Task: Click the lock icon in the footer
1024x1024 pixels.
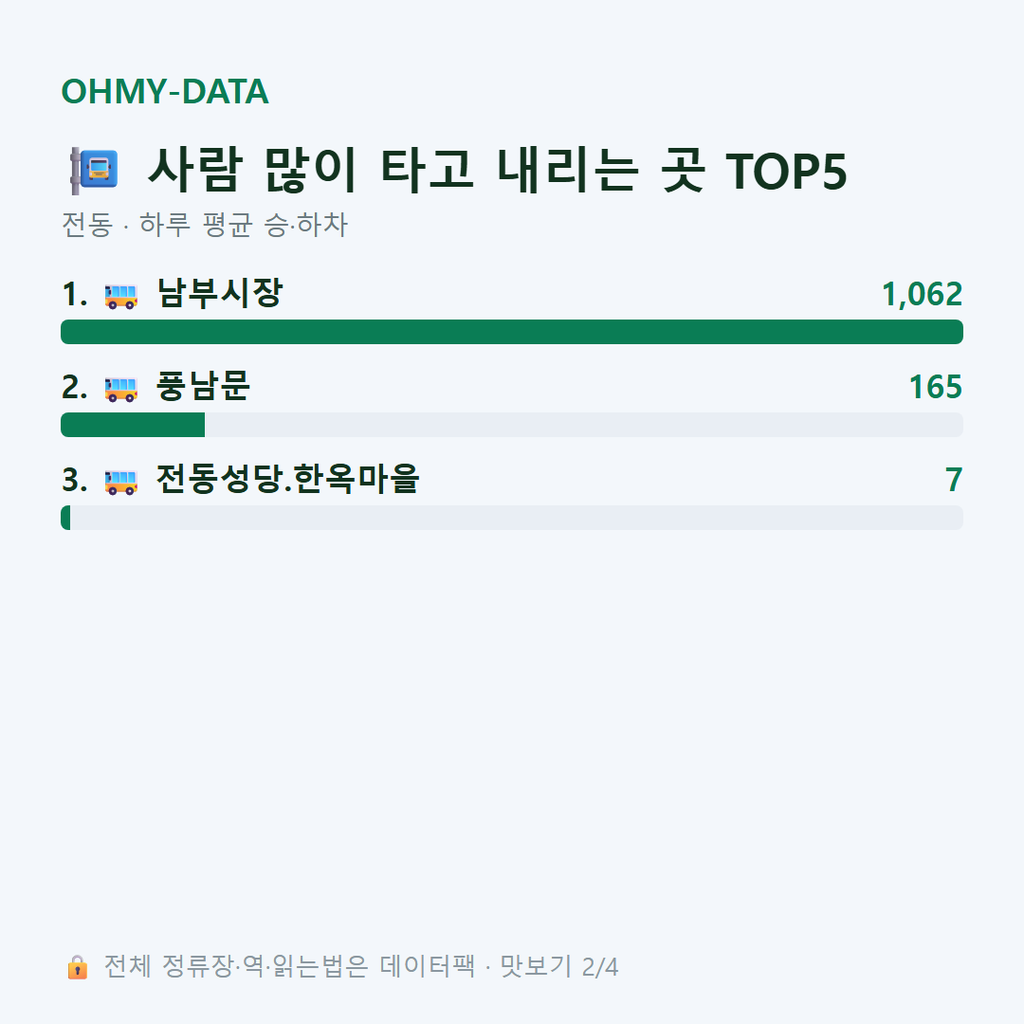Action: (77, 967)
